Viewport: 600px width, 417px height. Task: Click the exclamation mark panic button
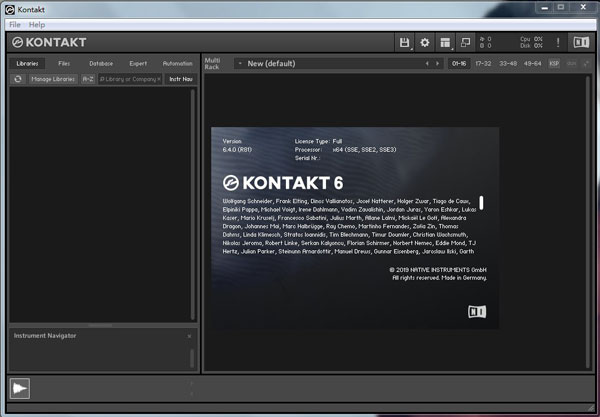click(557, 42)
